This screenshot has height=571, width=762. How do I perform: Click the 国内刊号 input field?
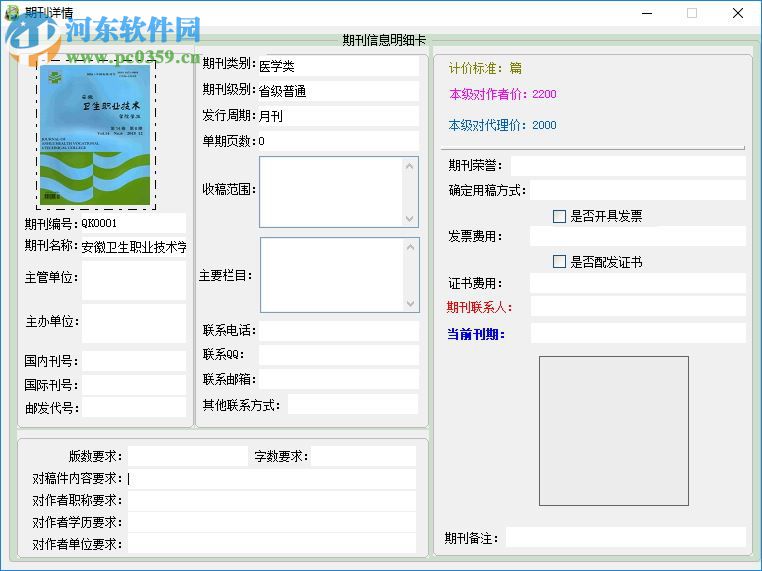tap(134, 361)
